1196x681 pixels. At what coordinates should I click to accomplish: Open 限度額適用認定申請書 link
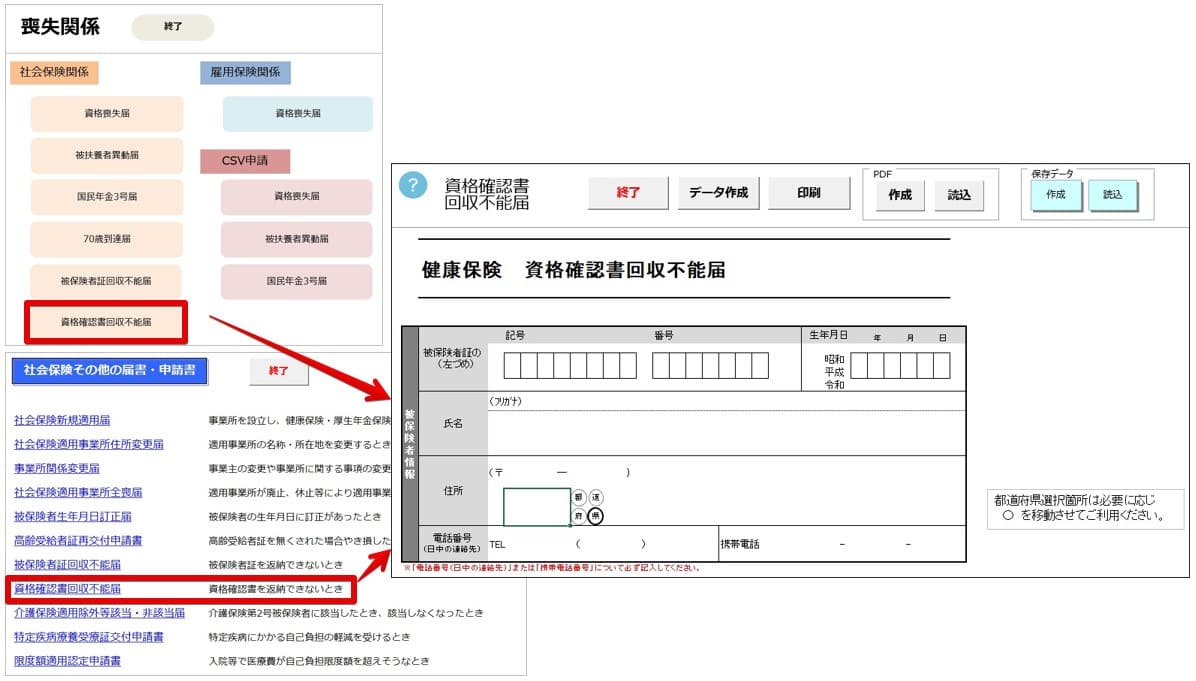[x=67, y=661]
